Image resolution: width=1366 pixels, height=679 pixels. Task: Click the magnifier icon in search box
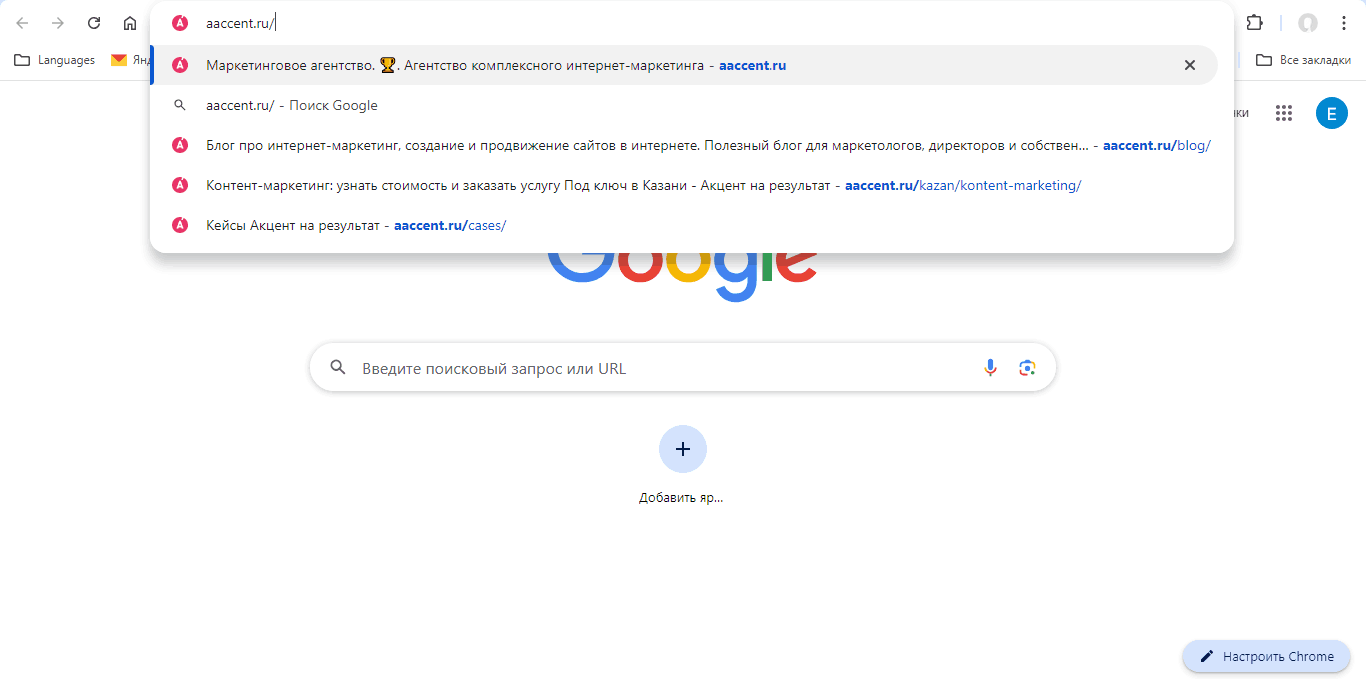click(x=338, y=368)
